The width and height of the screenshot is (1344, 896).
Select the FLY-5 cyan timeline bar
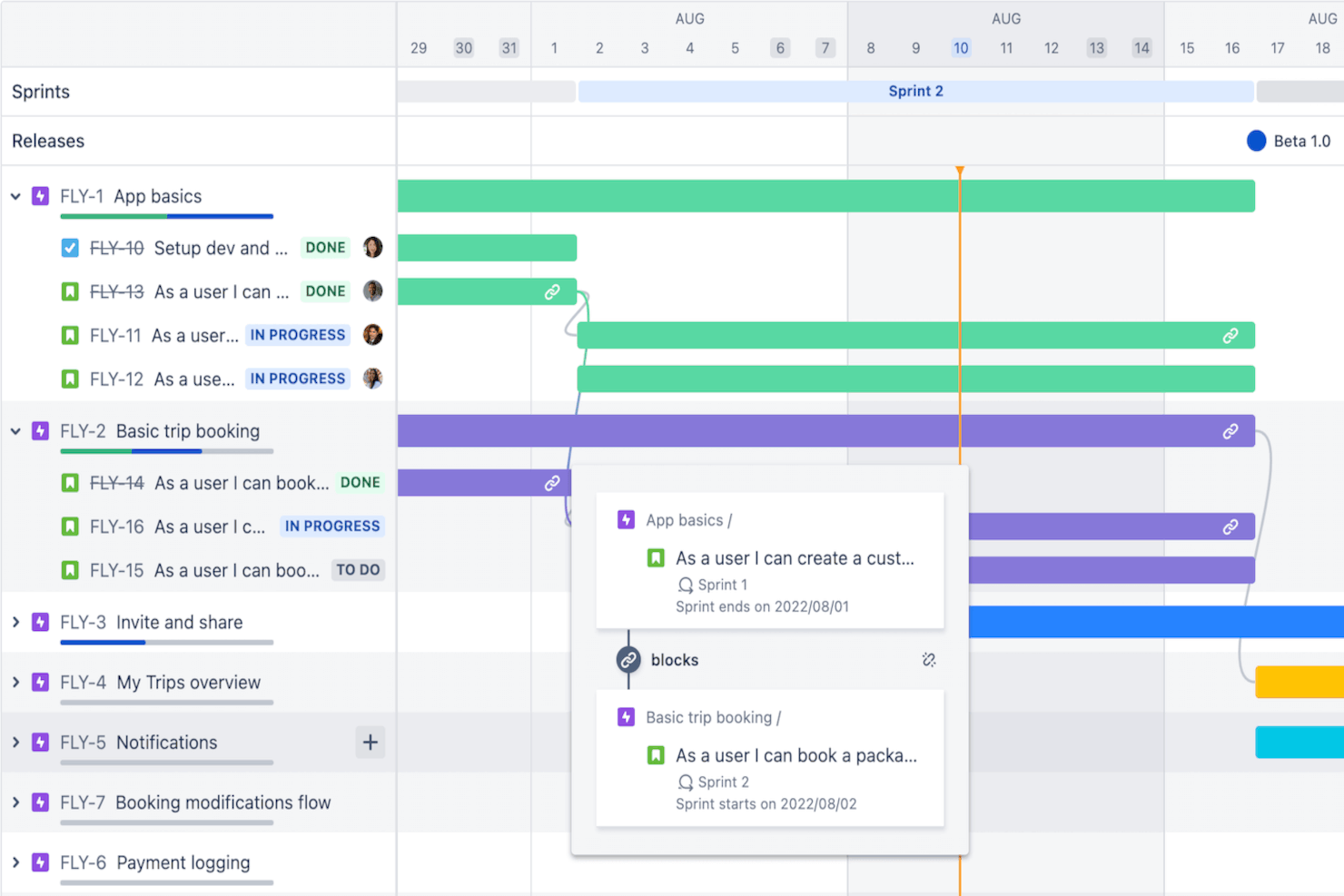(x=1300, y=742)
